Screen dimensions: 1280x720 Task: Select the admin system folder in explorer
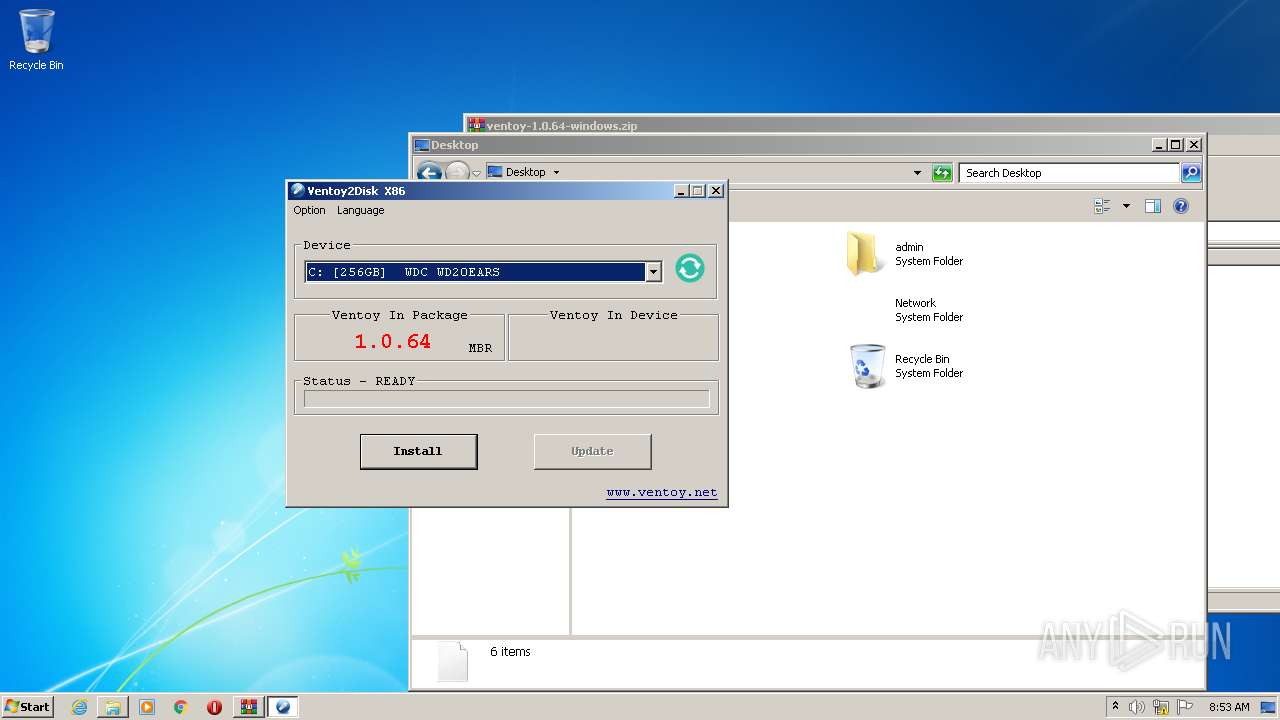point(905,254)
